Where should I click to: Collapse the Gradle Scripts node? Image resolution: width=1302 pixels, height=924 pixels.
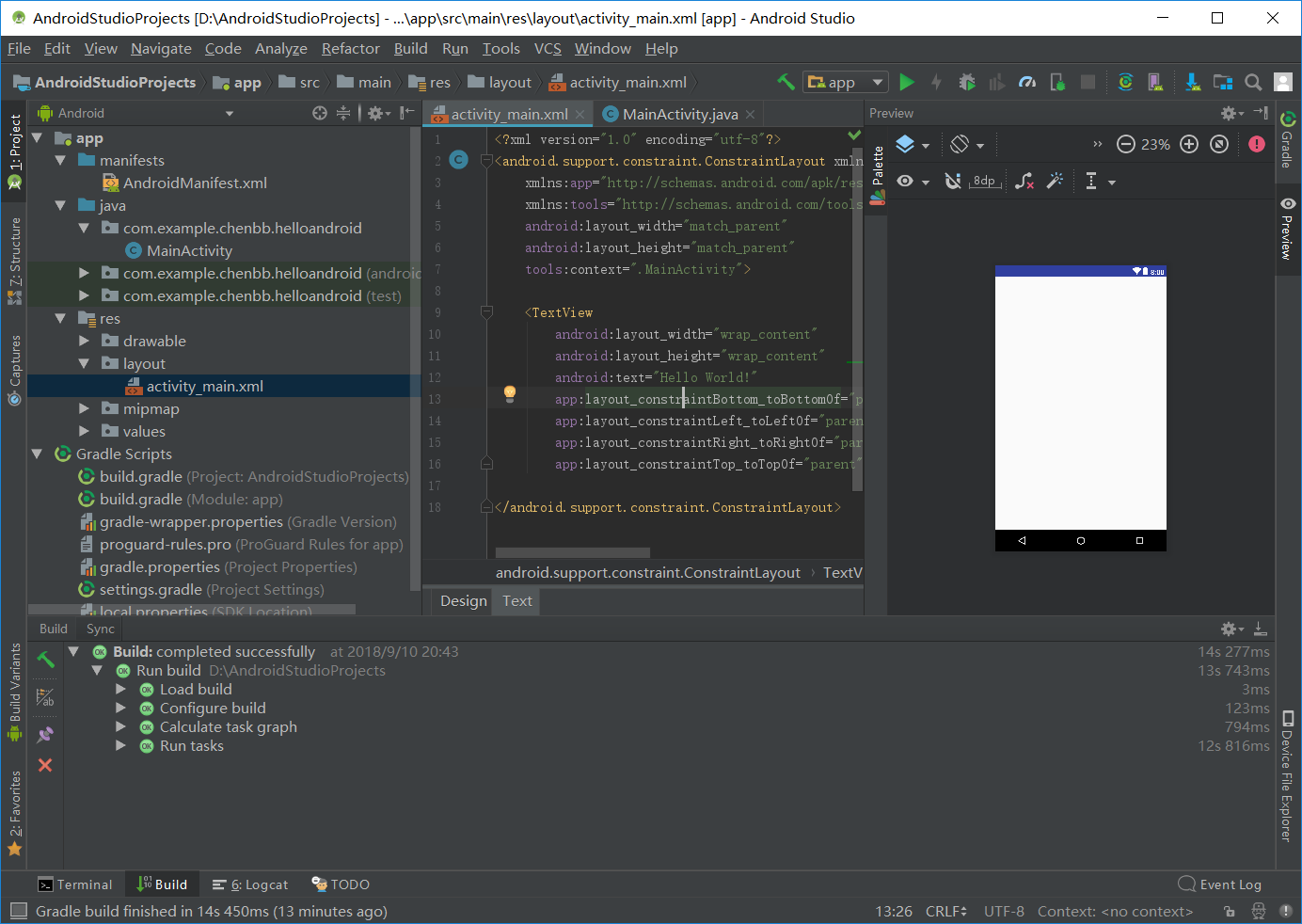tap(37, 454)
